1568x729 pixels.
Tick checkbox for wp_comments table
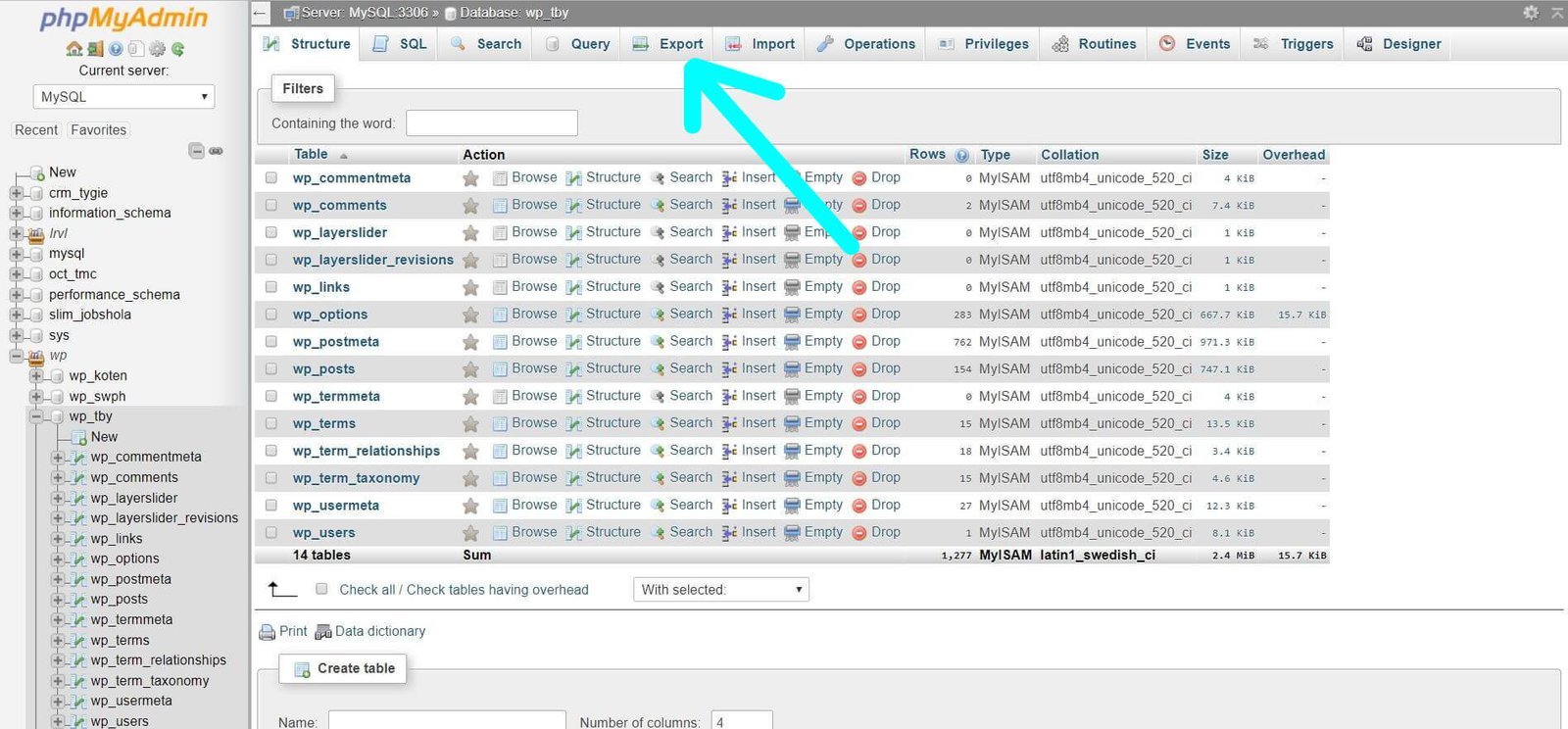271,205
